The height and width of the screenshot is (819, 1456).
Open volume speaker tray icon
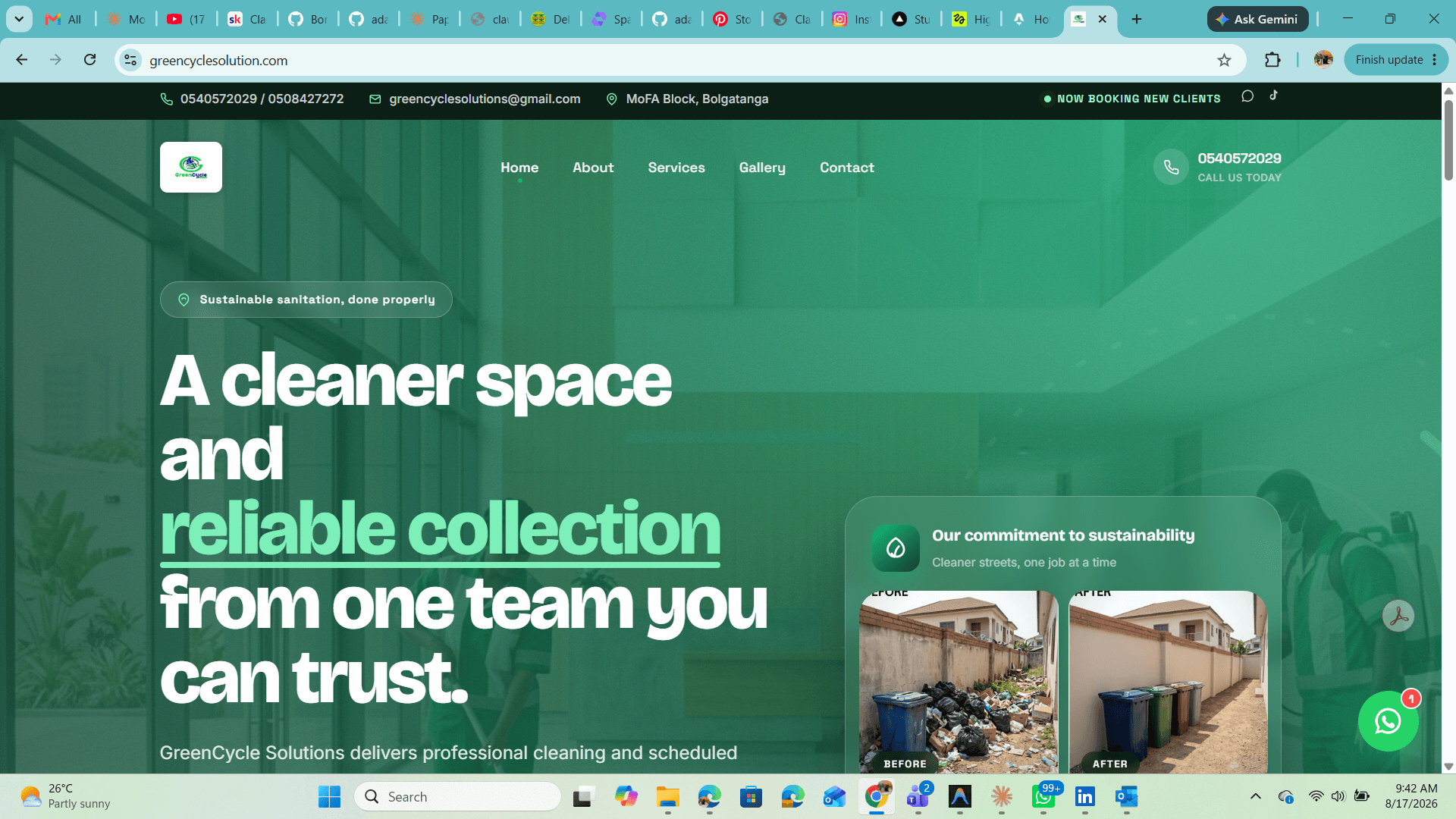click(x=1338, y=796)
